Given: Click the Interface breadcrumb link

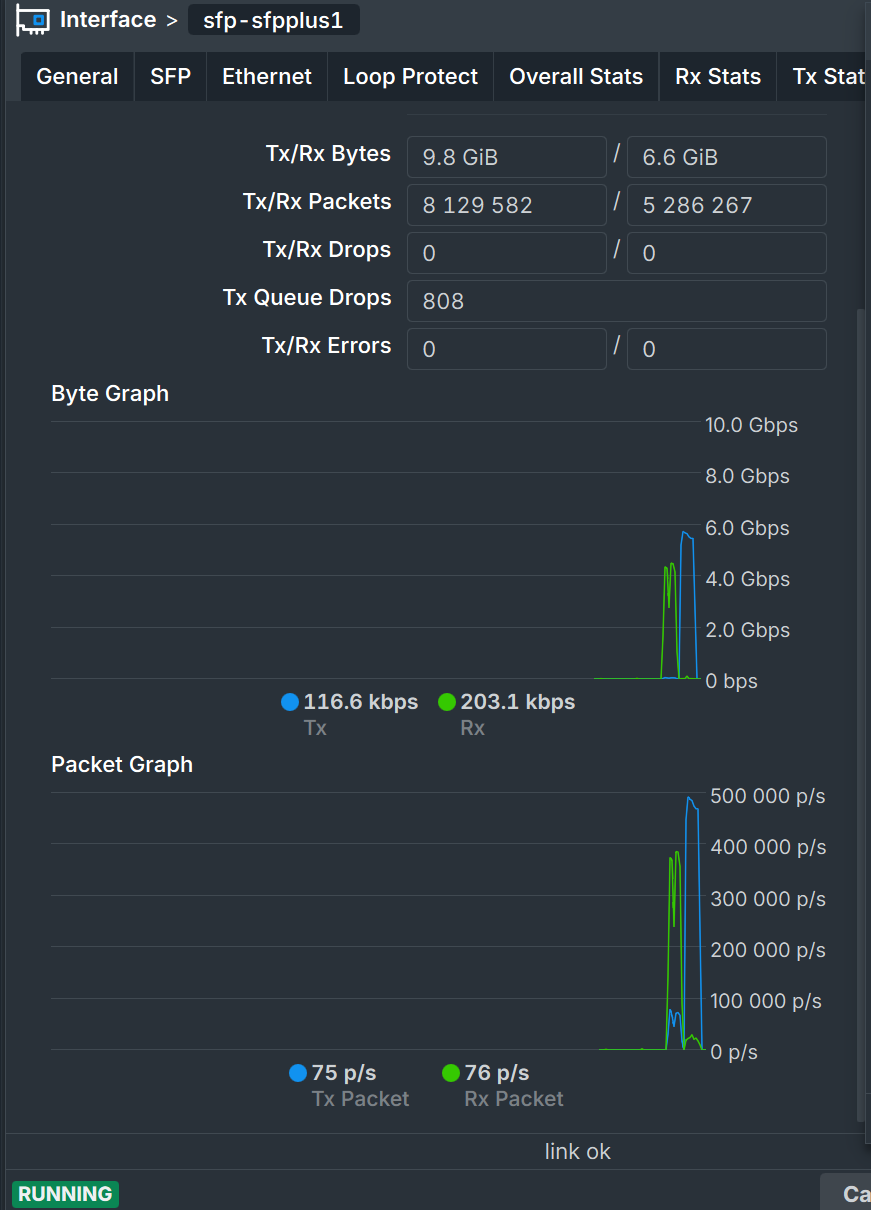Looking at the screenshot, I should click(108, 20).
